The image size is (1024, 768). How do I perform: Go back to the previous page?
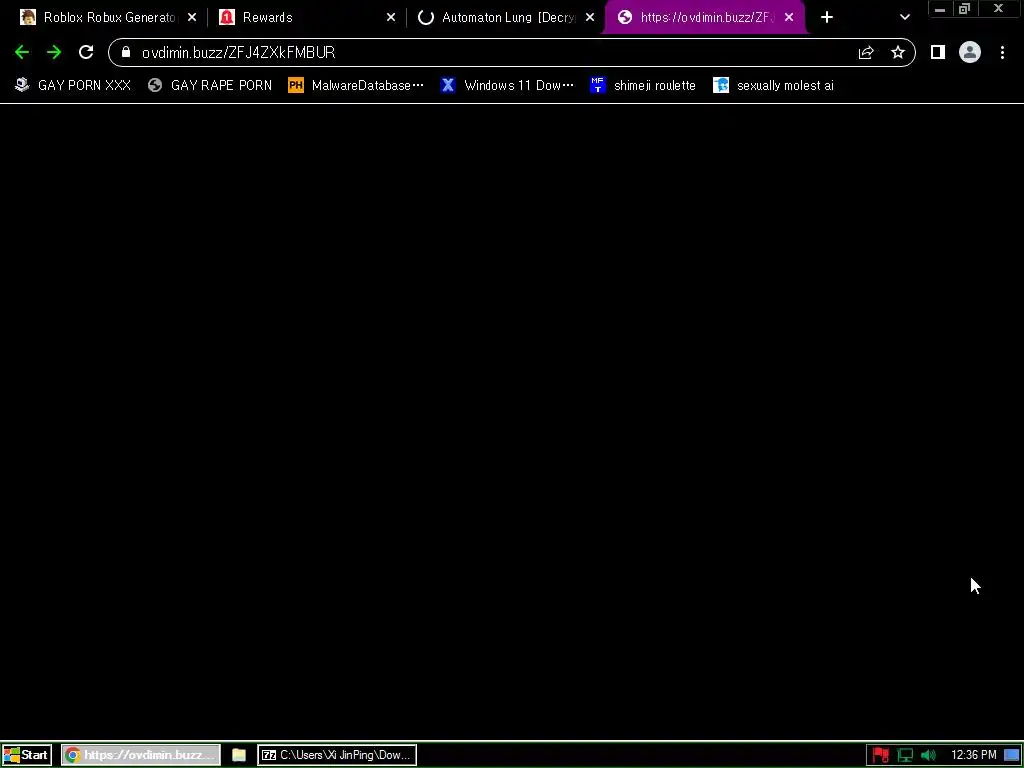pos(22,52)
